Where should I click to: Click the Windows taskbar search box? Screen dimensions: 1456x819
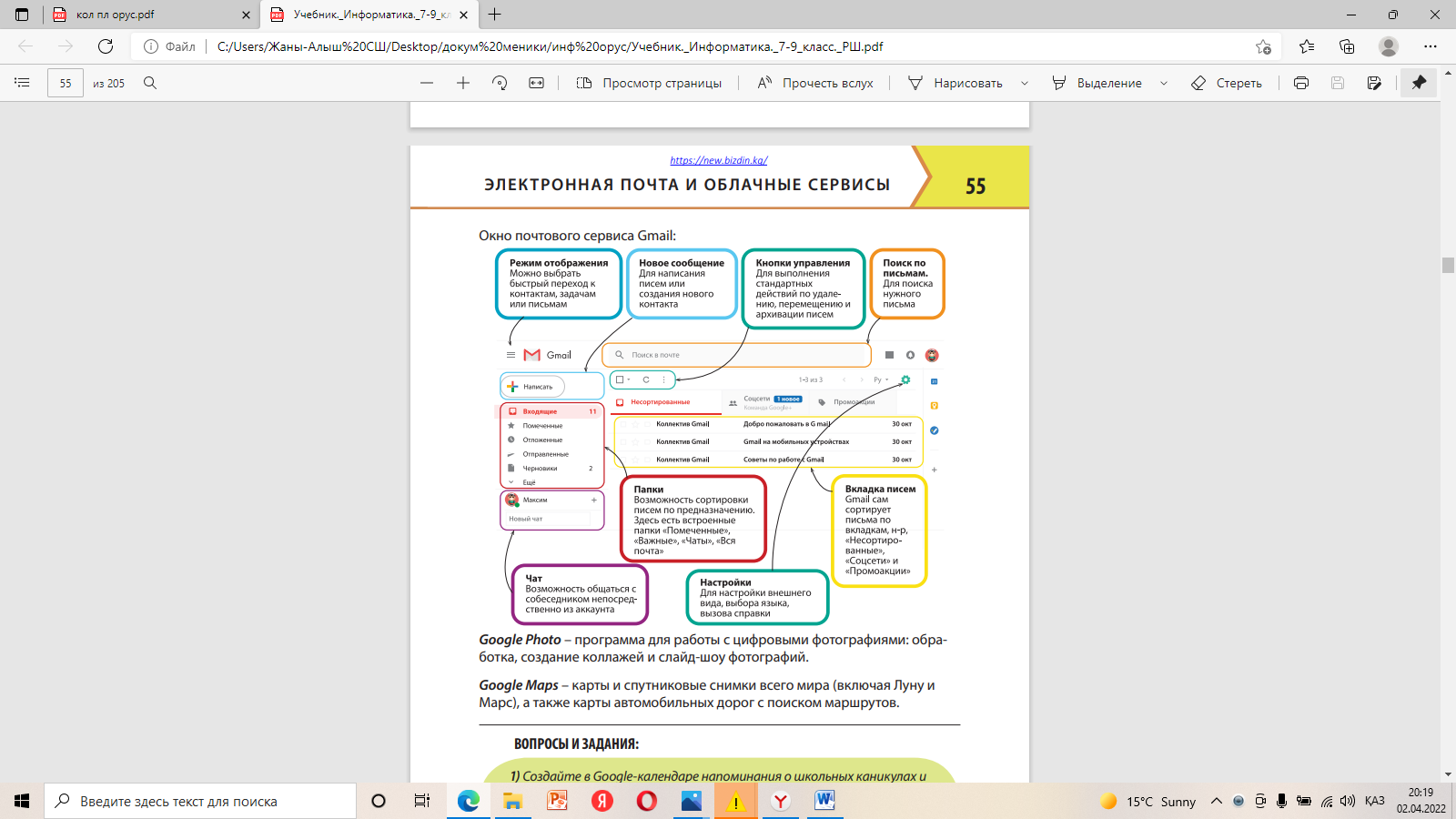click(x=200, y=801)
